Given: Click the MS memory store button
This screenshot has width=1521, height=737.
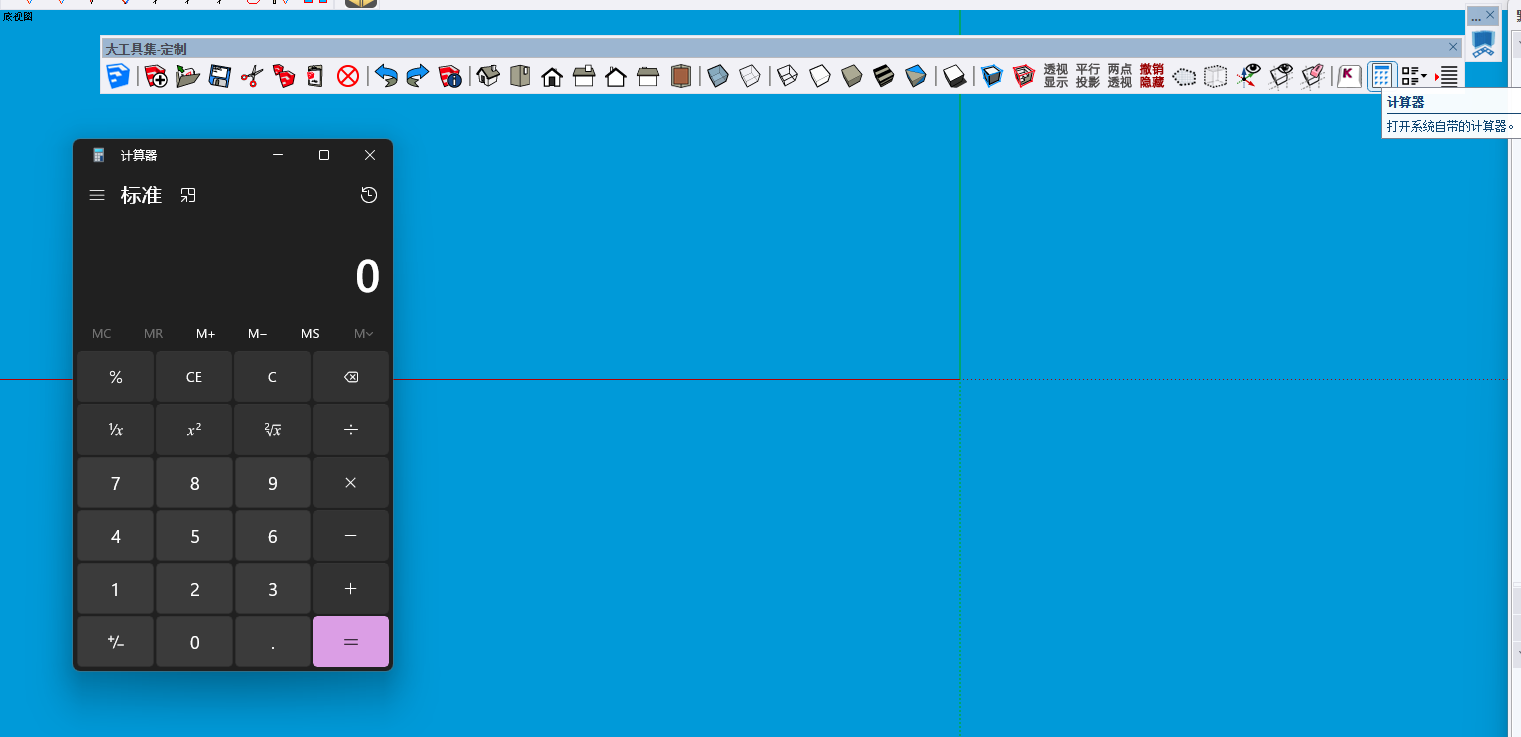Looking at the screenshot, I should click(x=310, y=334).
